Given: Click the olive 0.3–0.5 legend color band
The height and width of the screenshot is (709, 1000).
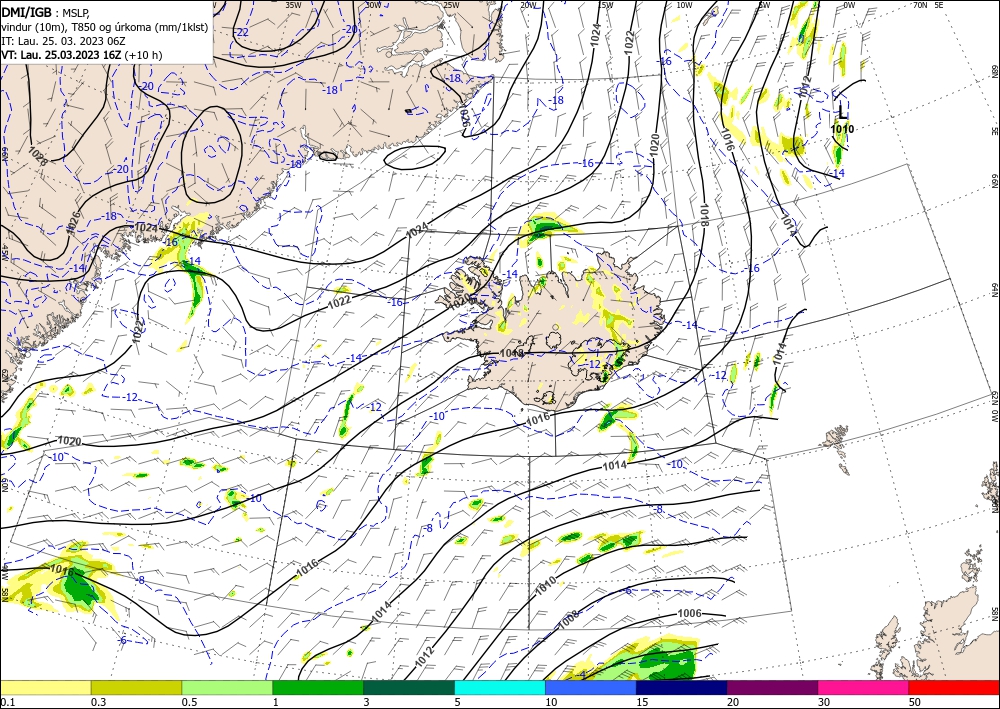Looking at the screenshot, I should tap(136, 687).
